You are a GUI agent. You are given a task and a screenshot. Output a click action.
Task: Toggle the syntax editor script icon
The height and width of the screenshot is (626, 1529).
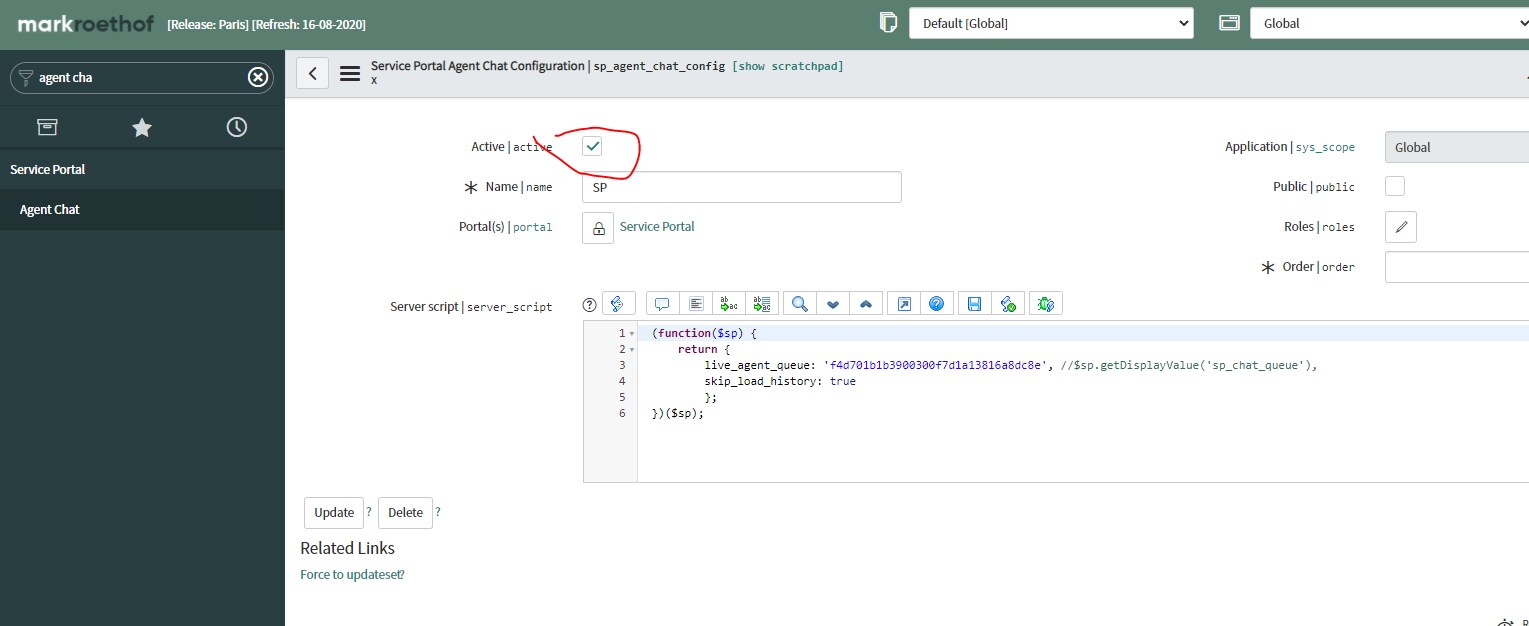tap(617, 304)
